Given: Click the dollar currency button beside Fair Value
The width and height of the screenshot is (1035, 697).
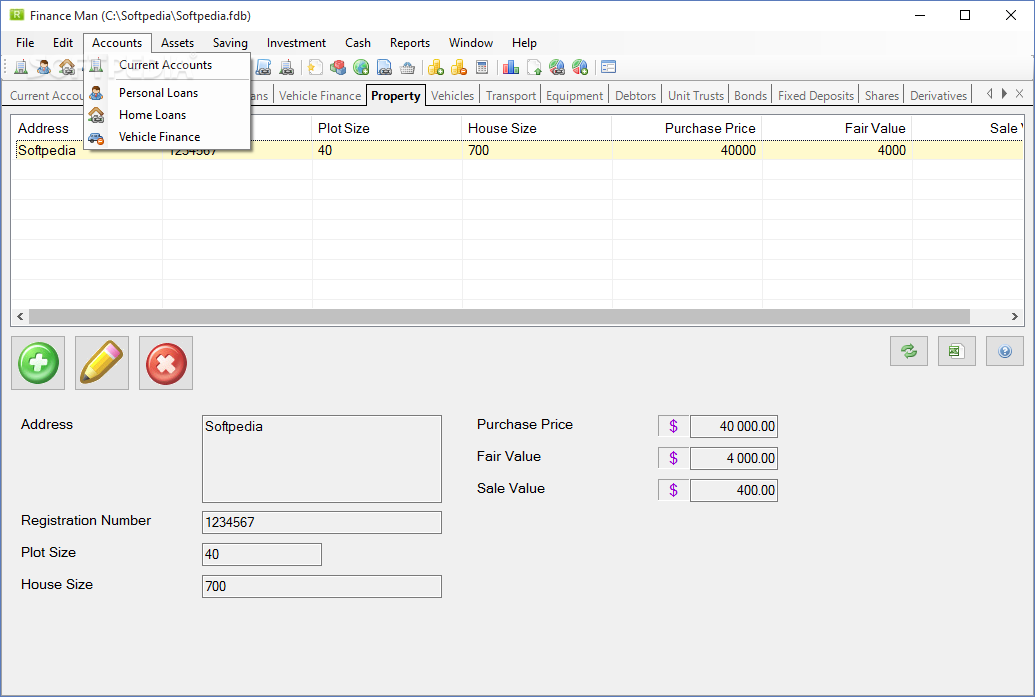Looking at the screenshot, I should click(x=673, y=458).
